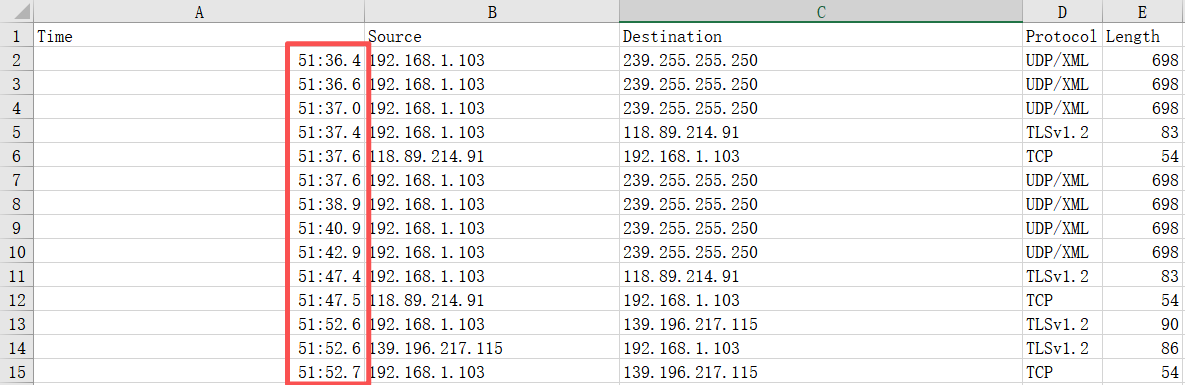Select row 1 header
Screen dimensions: 1185x385
[x=17, y=36]
